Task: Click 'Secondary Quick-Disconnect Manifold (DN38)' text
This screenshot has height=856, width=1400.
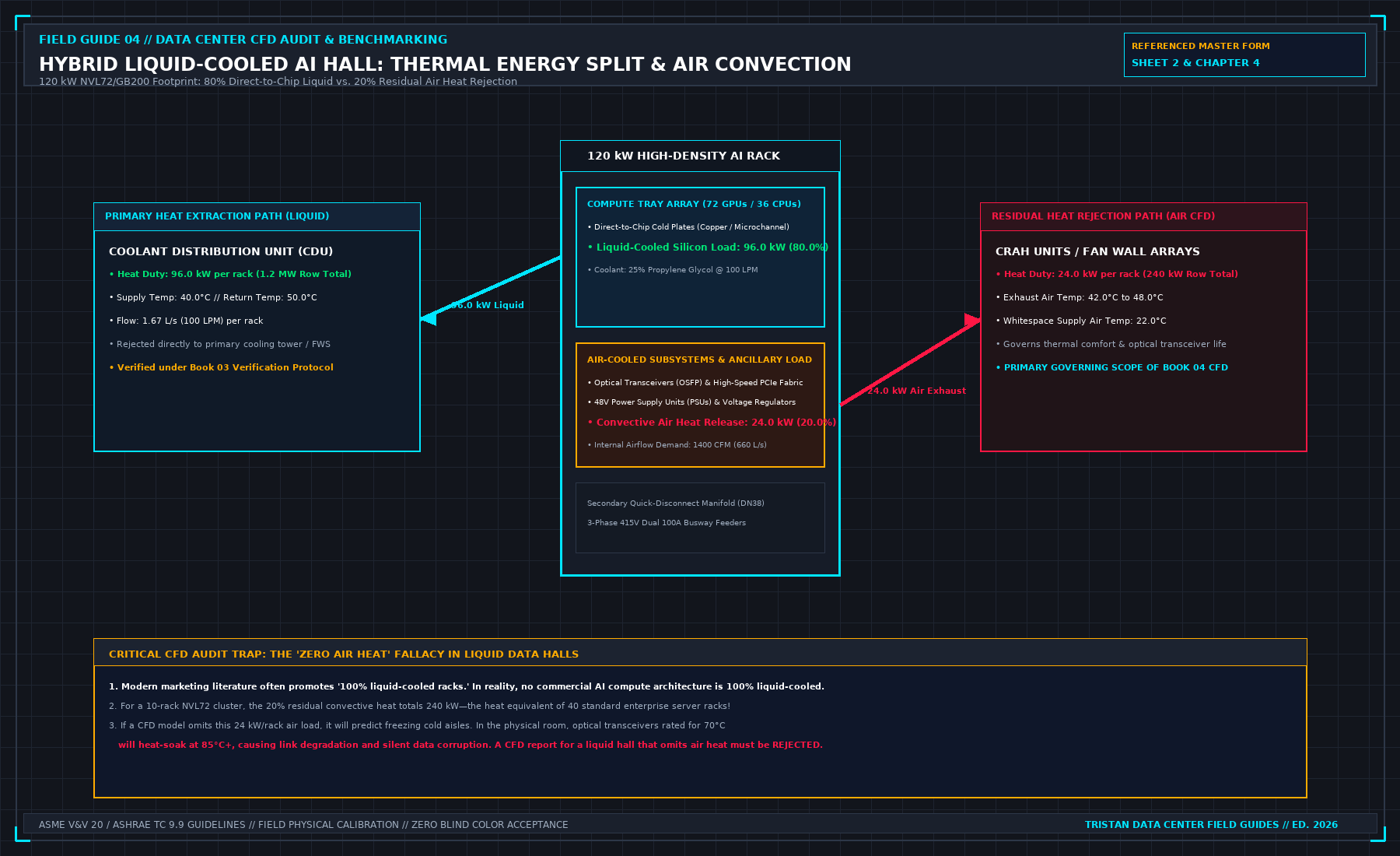Action: [676, 503]
